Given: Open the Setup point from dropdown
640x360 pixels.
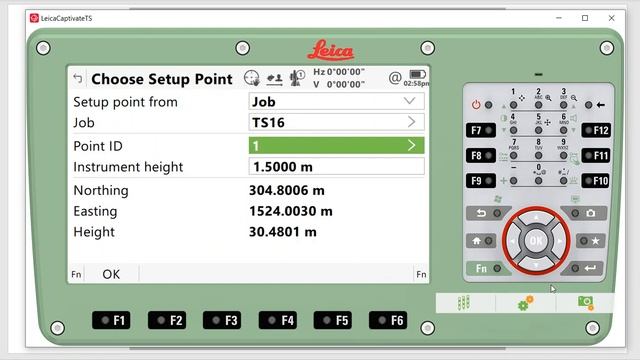Looking at the screenshot, I should 336,101.
